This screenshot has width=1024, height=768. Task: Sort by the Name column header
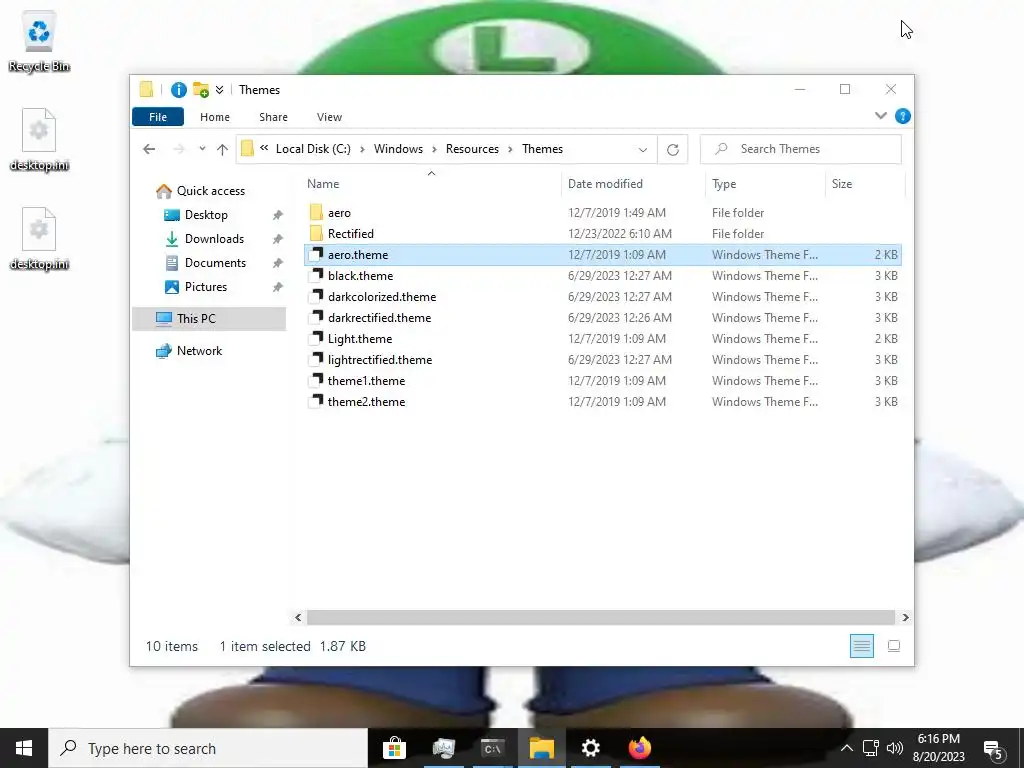pyautogui.click(x=431, y=184)
